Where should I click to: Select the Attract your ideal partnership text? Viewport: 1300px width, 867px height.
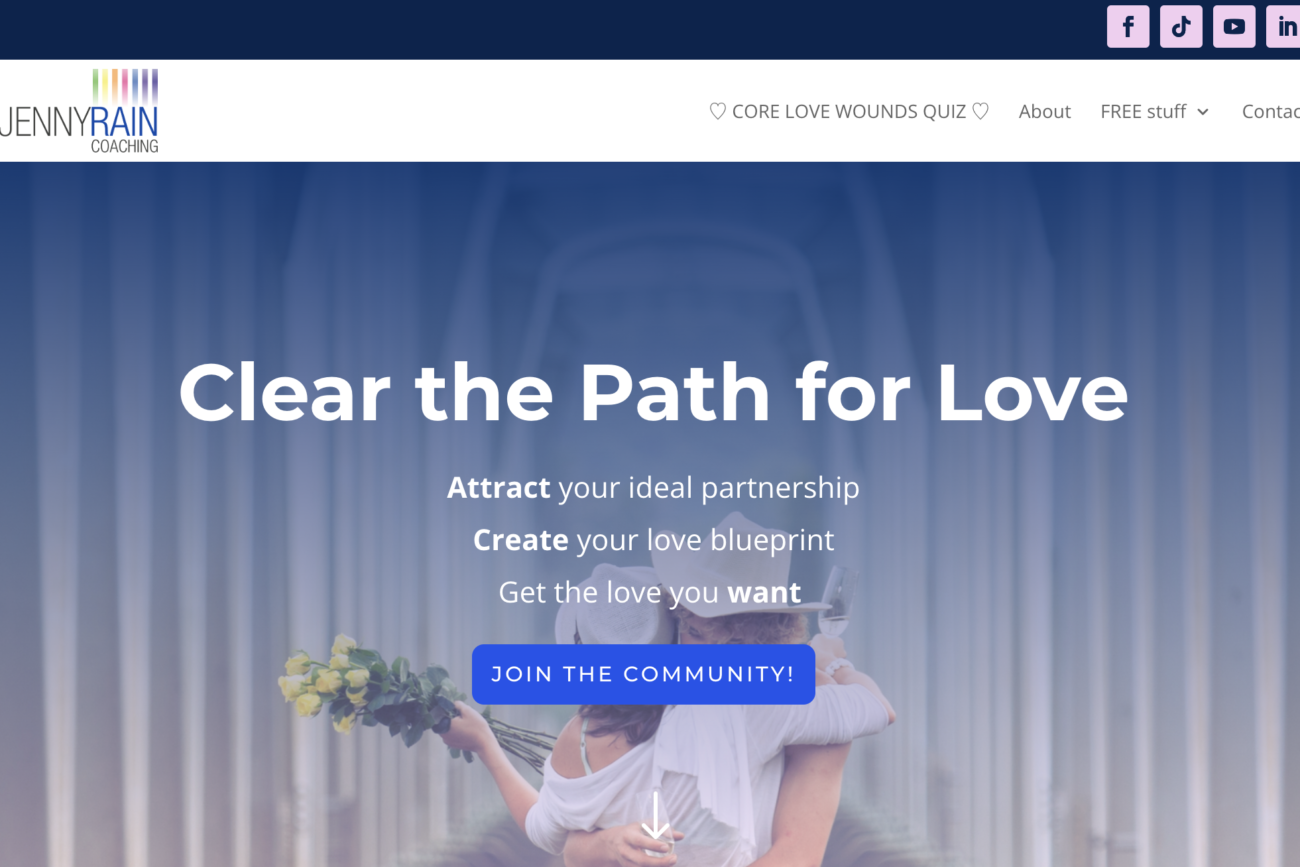(653, 488)
